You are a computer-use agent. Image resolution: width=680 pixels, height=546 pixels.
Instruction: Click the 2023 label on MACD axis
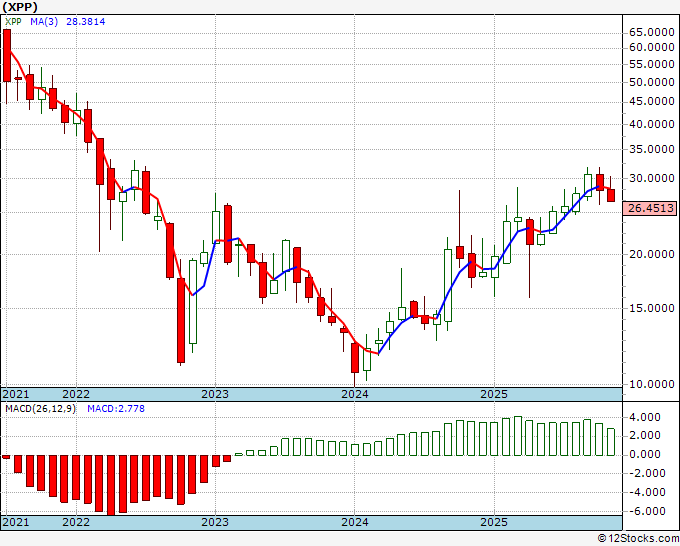tap(215, 522)
